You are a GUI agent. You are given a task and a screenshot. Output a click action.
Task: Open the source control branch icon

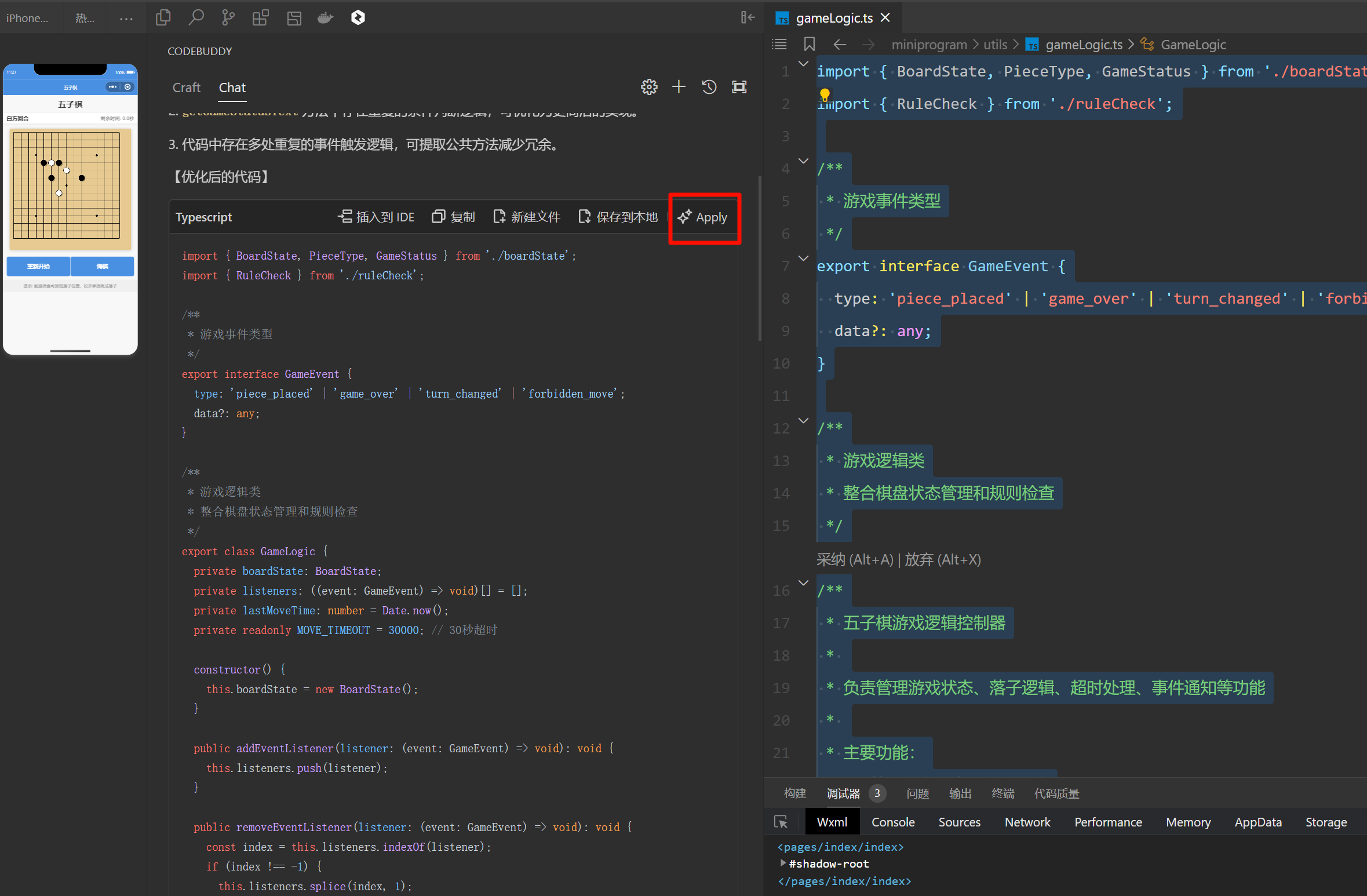click(x=228, y=18)
